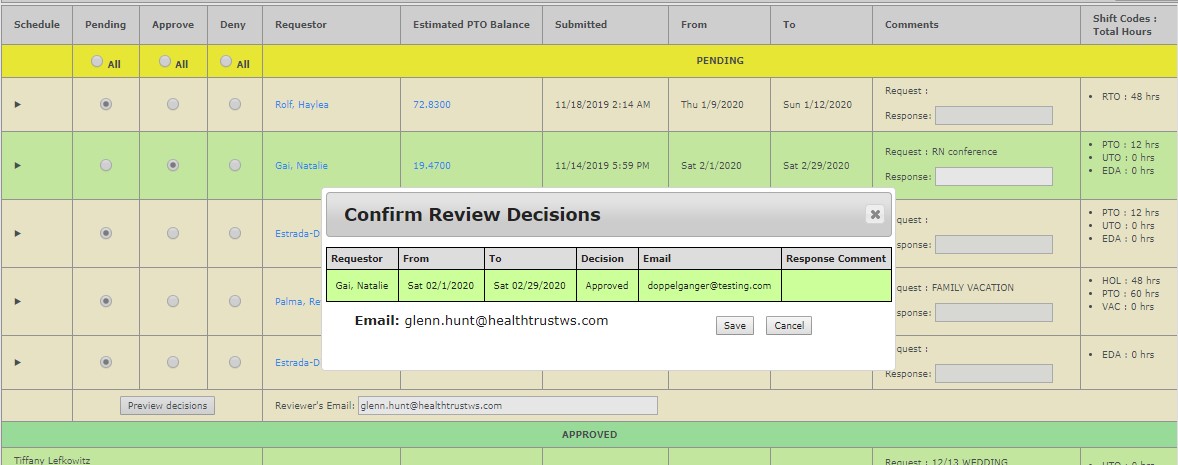This screenshot has height=465, width=1178.
Task: Click Response field for Rolf, Haylea request
Action: tap(993, 115)
